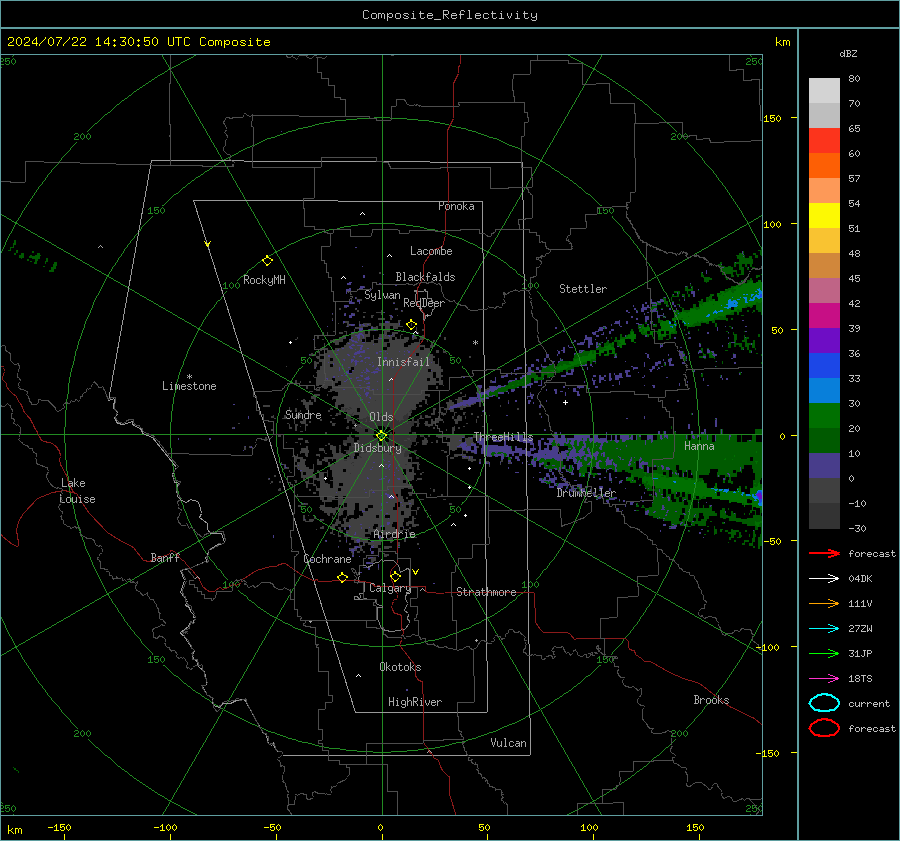Click the HighRiver city label
Image resolution: width=900 pixels, height=841 pixels.
415,703
